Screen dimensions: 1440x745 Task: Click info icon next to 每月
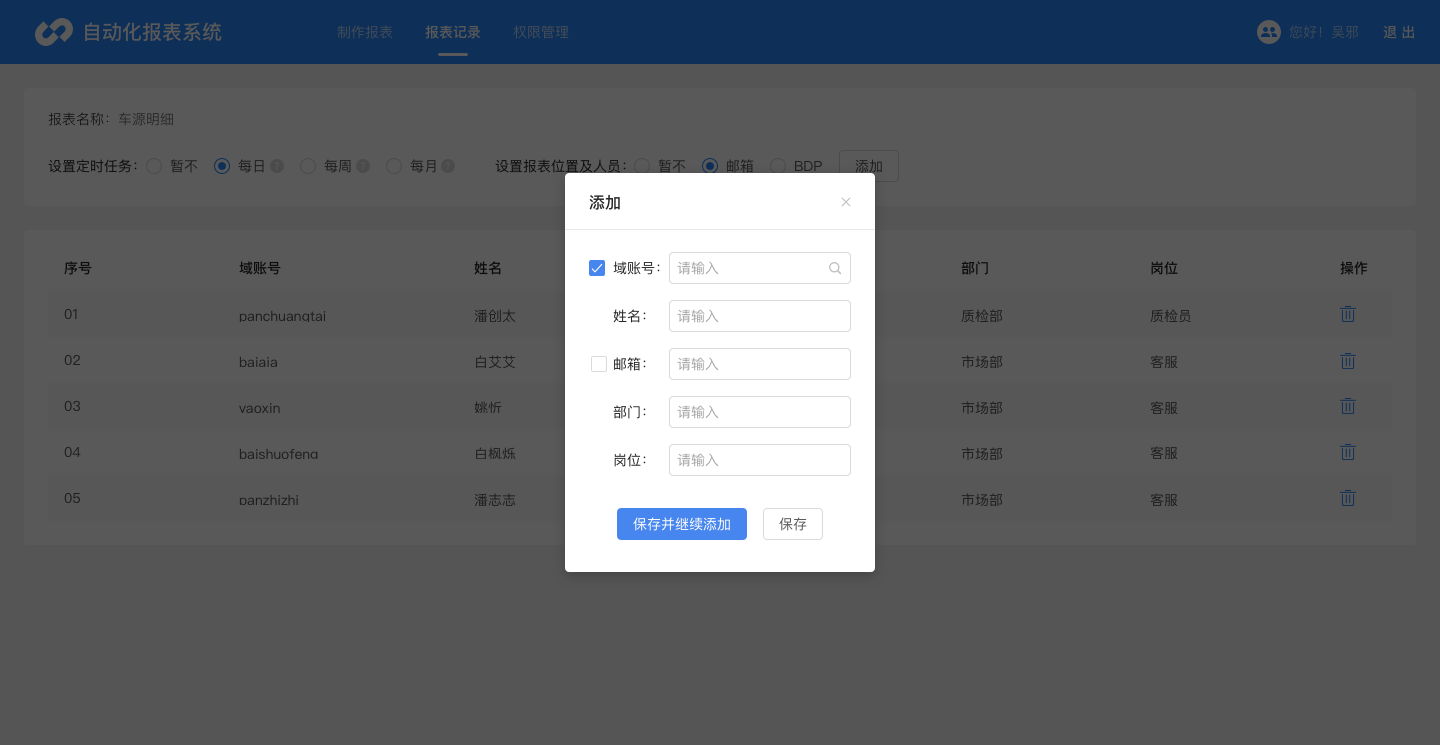click(448, 166)
